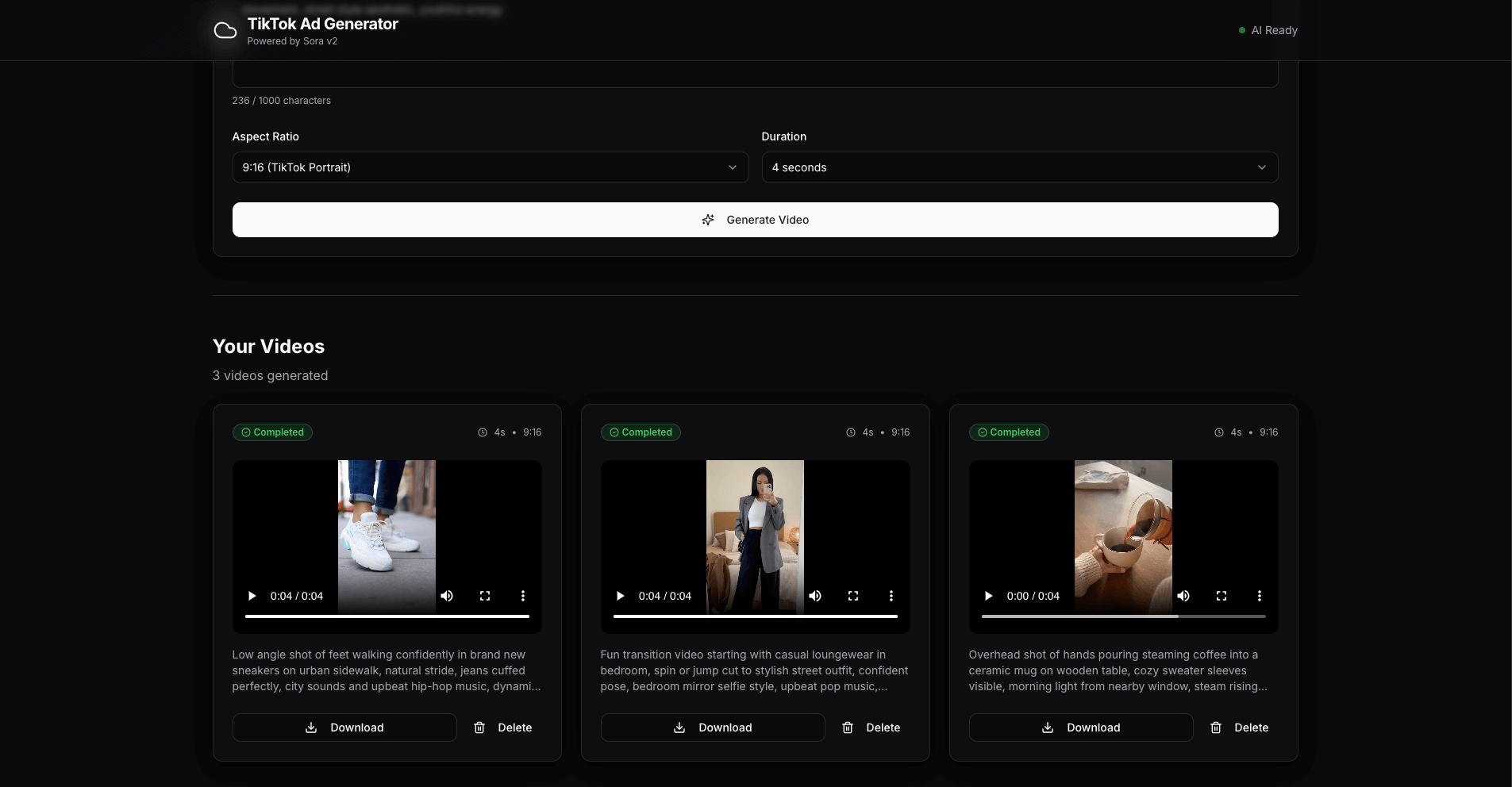Image resolution: width=1512 pixels, height=787 pixels.
Task: Delete the coffee pouring video
Action: pyautogui.click(x=1240, y=727)
